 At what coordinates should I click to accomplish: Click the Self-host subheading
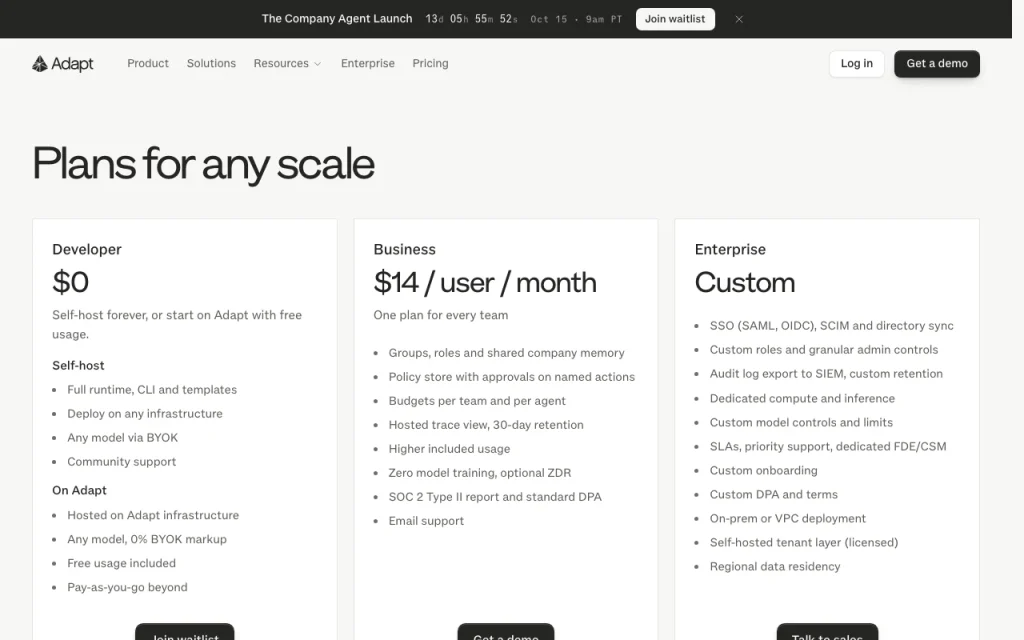[78, 366]
